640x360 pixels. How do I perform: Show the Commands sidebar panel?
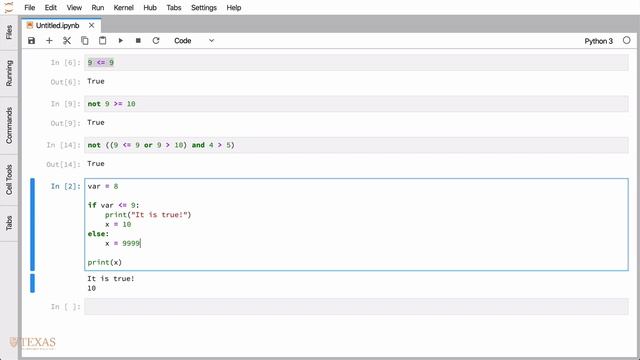coord(9,125)
